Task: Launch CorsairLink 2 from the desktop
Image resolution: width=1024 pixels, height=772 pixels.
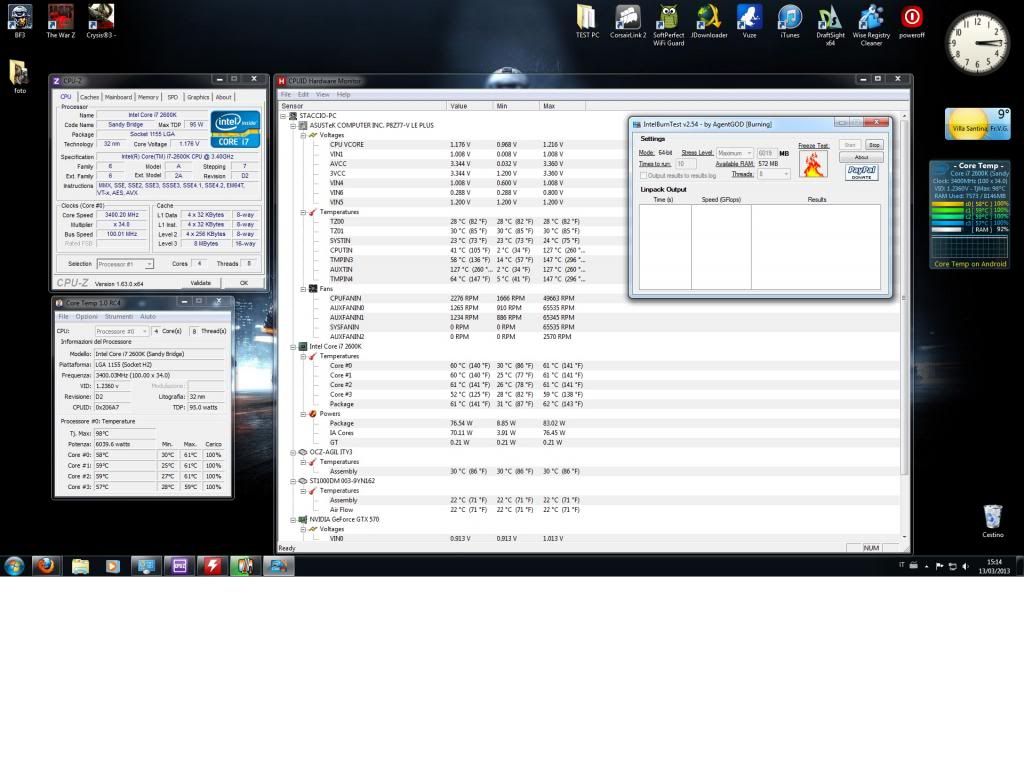Action: (x=627, y=18)
